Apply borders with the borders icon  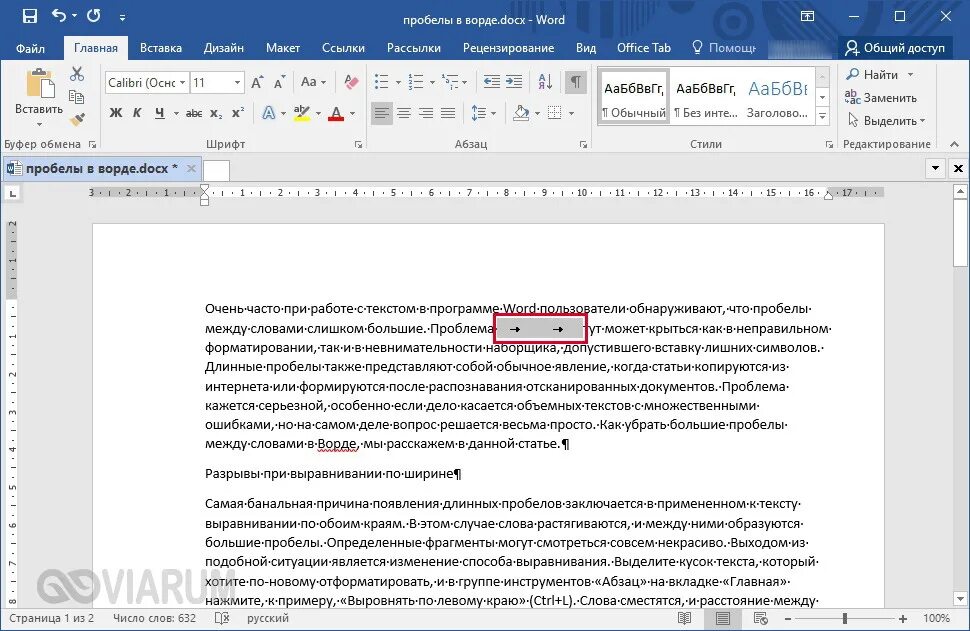555,113
